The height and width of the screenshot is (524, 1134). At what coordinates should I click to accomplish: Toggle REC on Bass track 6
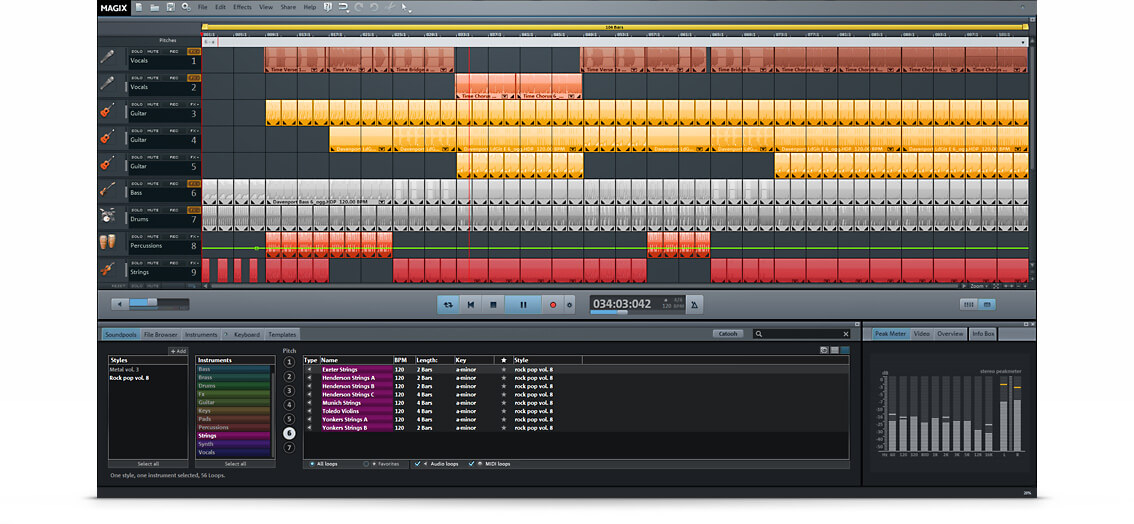174,184
